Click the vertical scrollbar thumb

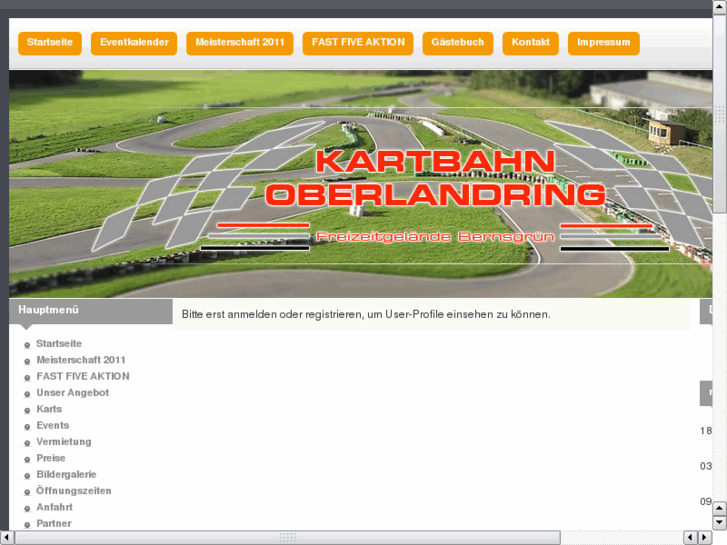coord(719,114)
